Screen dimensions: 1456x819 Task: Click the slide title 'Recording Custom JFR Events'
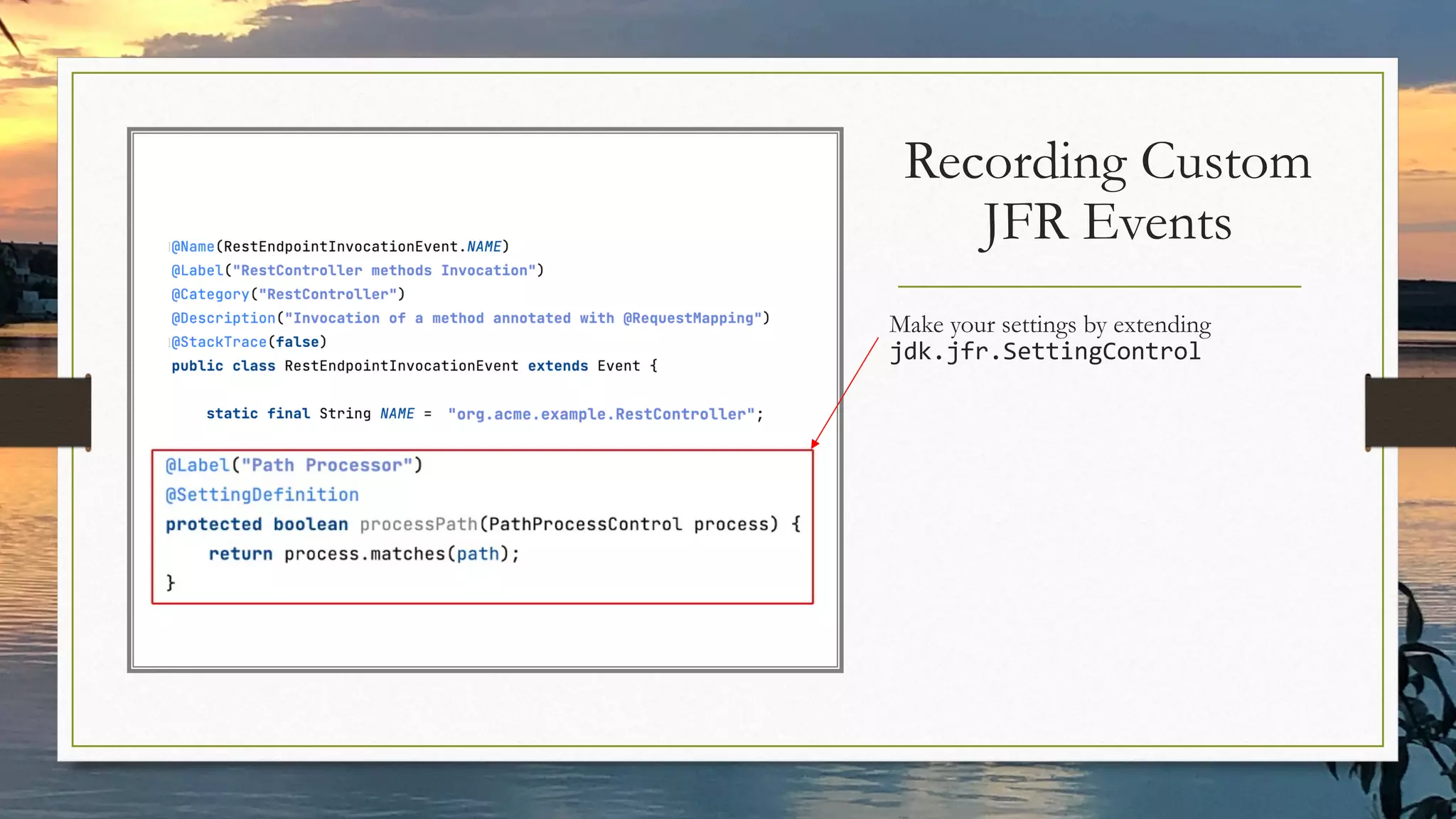click(1107, 193)
